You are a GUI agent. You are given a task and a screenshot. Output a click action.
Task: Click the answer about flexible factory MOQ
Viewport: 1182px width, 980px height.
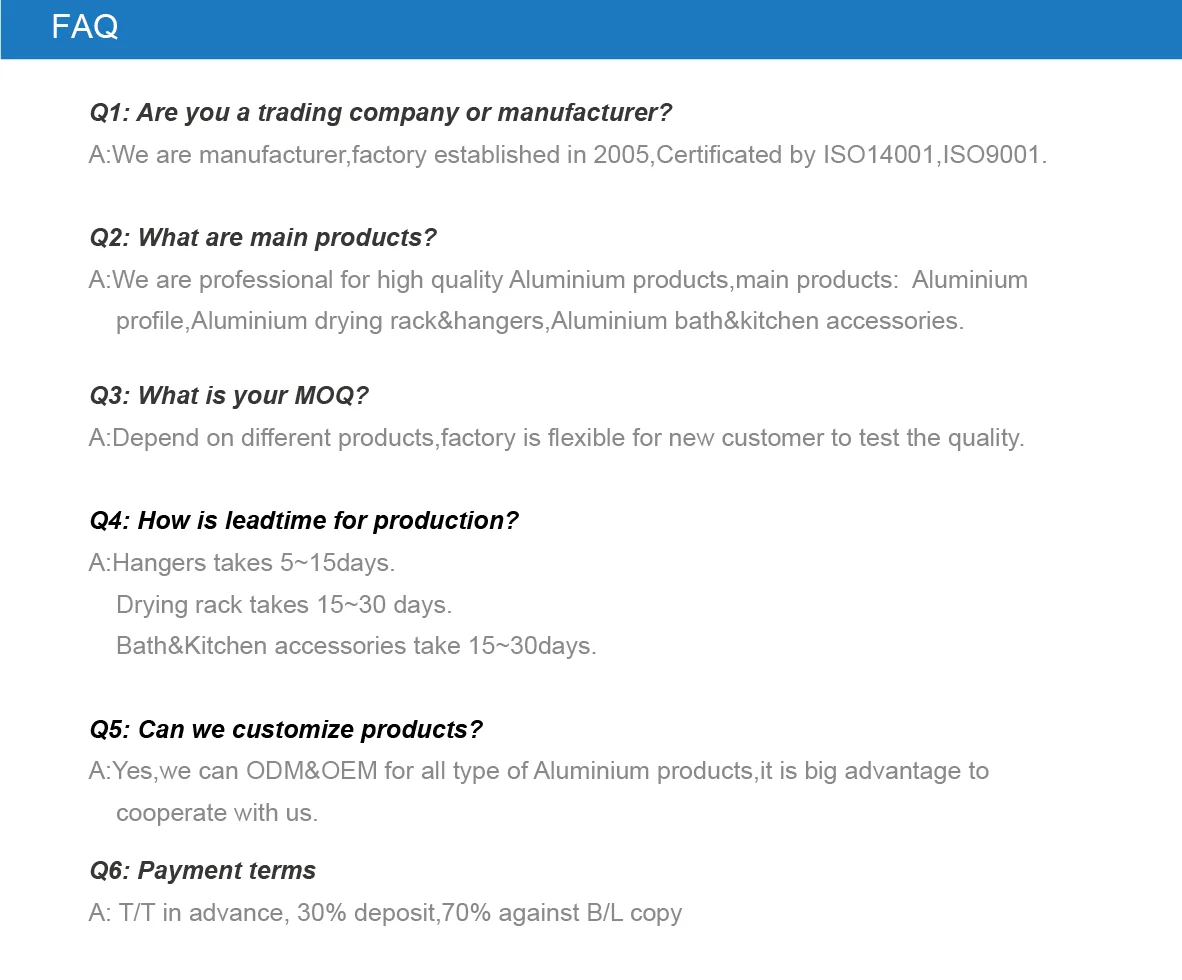(x=556, y=439)
